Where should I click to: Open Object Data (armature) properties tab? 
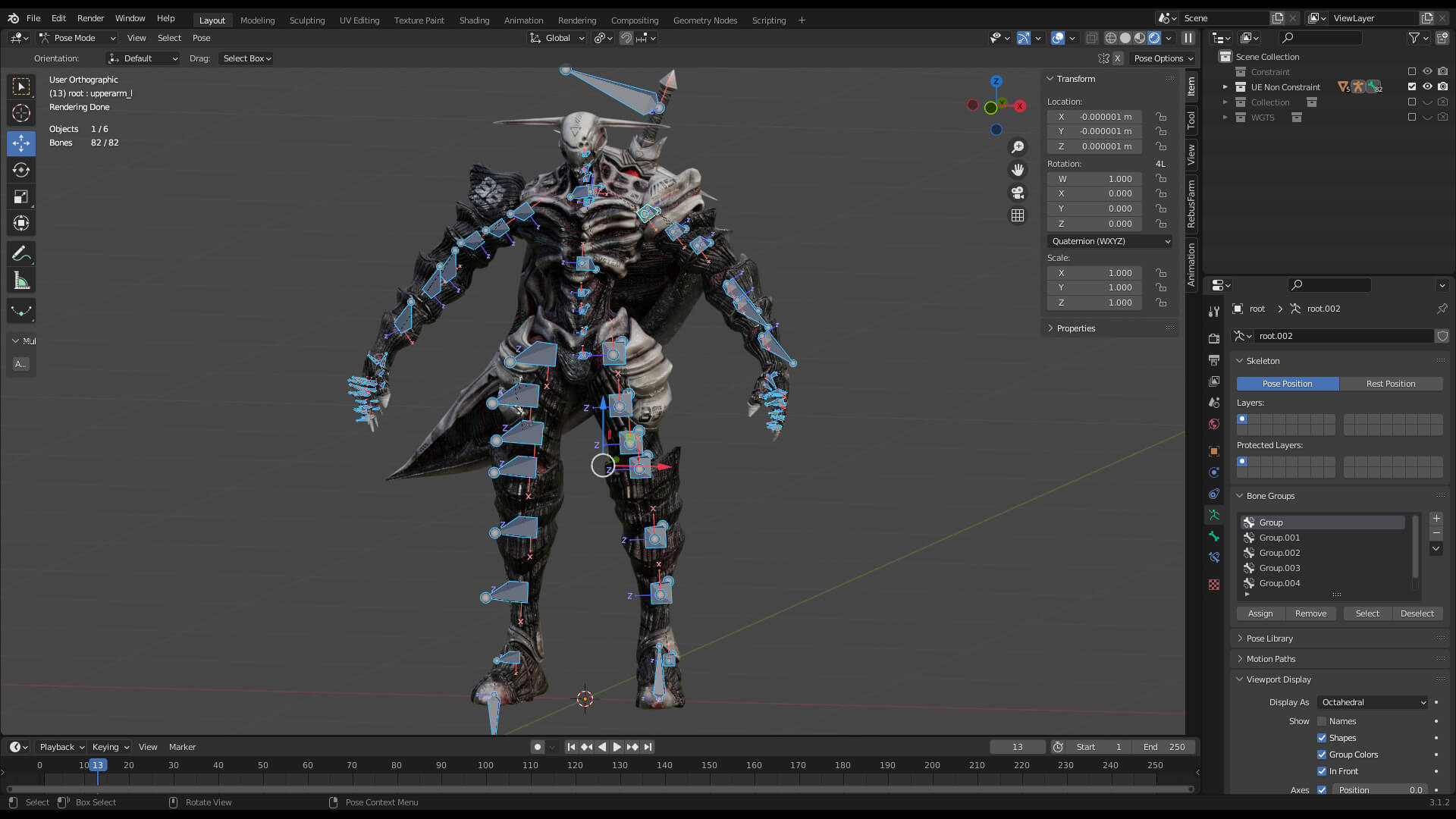coord(1214,515)
